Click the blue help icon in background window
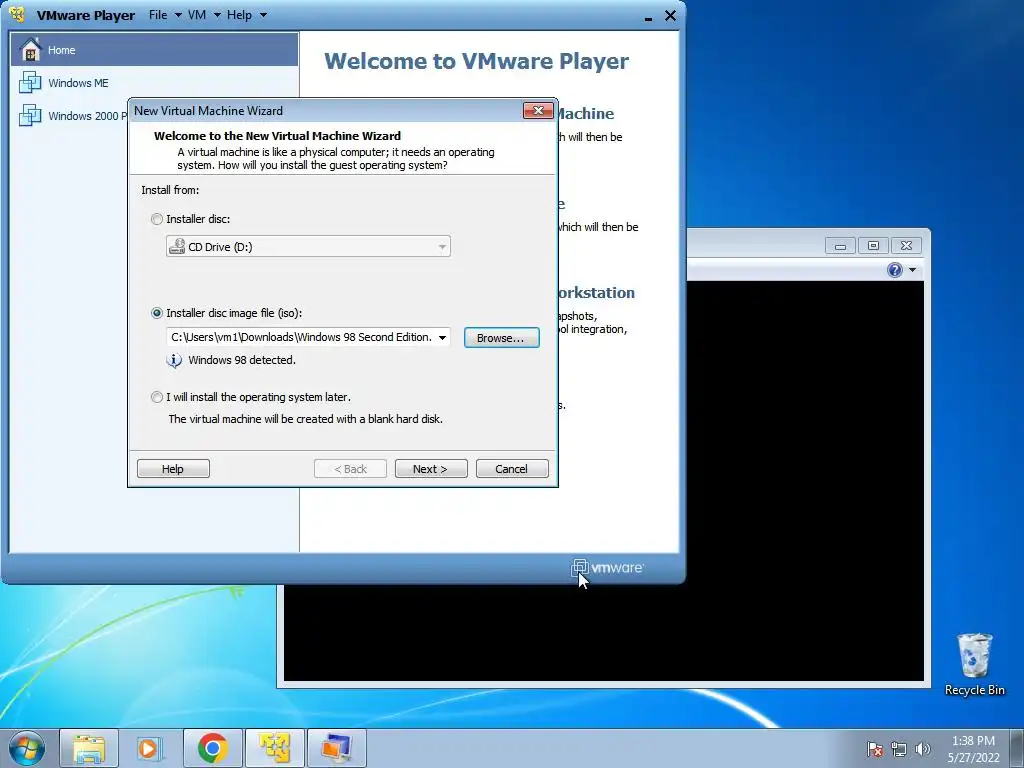The image size is (1024, 768). pos(895,270)
